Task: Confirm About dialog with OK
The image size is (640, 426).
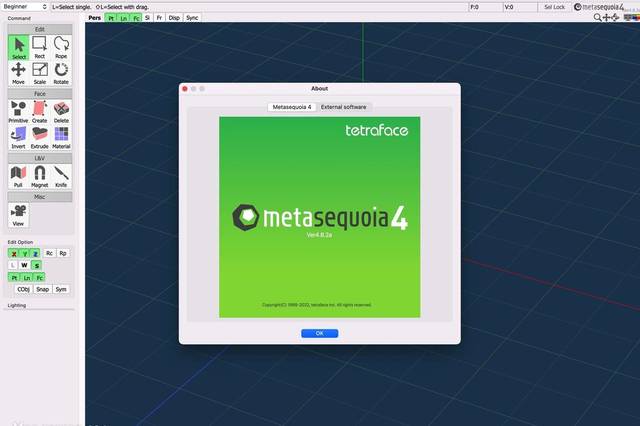Action: click(320, 333)
